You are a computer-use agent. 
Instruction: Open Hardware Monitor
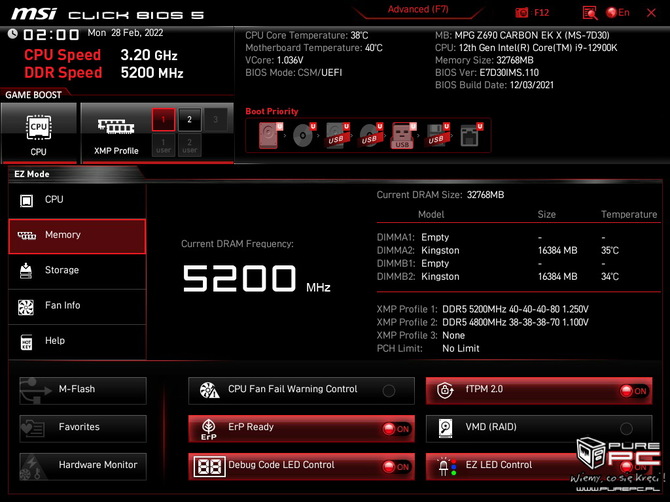pyautogui.click(x=83, y=466)
